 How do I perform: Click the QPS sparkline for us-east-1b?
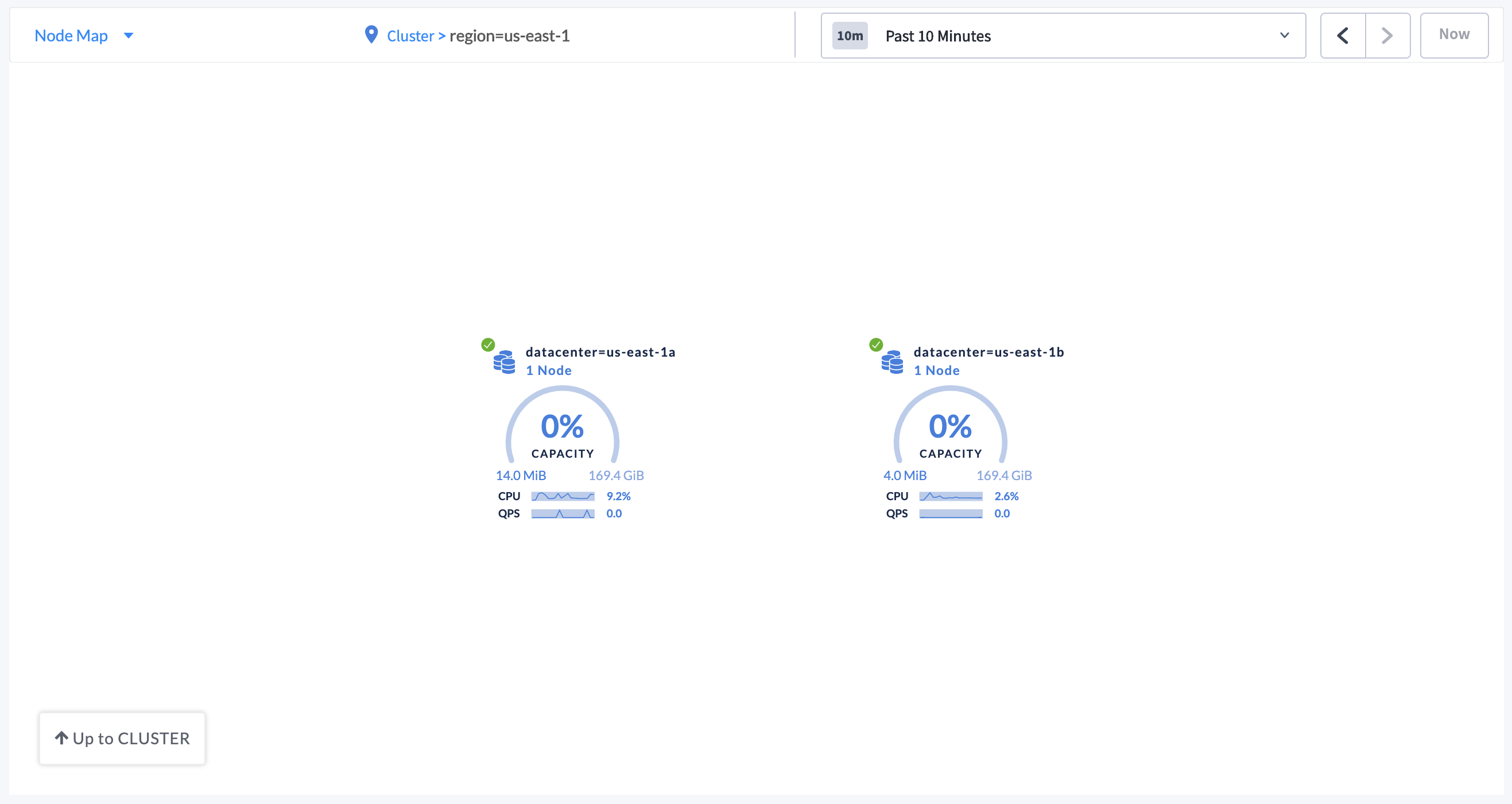click(950, 514)
